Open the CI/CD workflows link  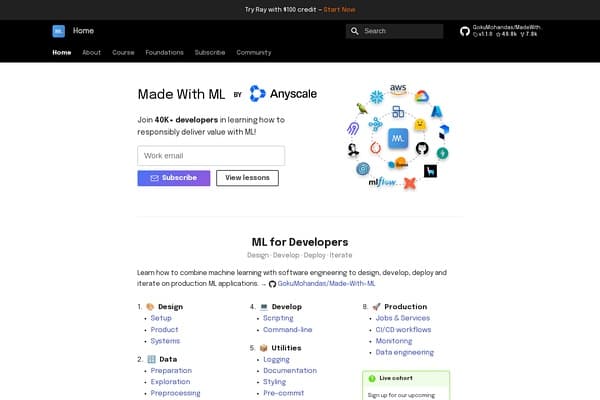pos(403,330)
